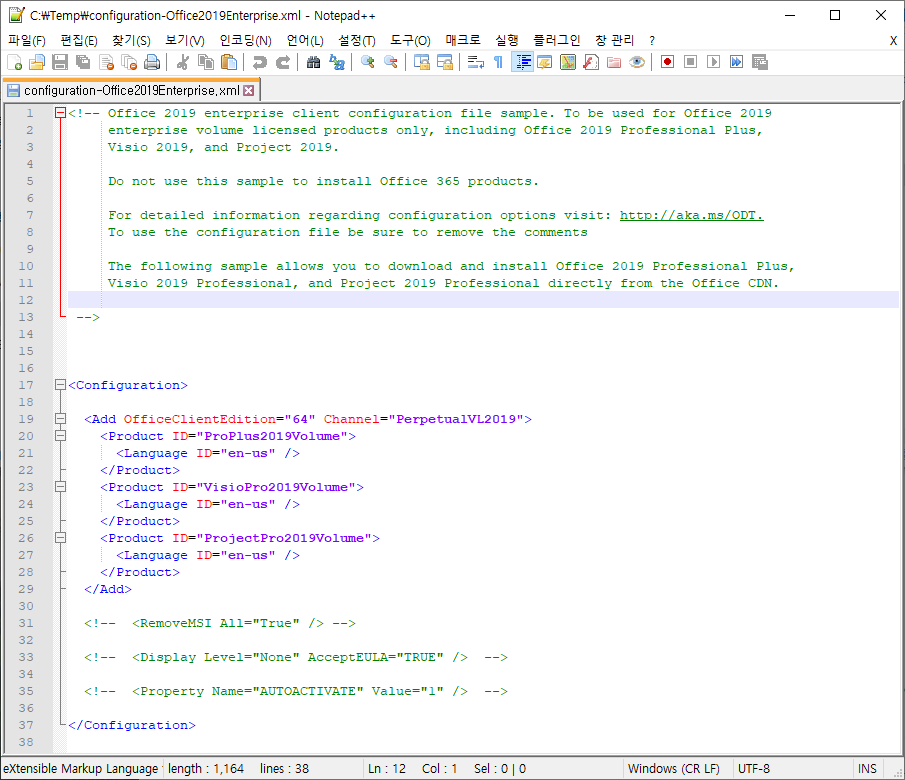This screenshot has height=780, width=905.
Task: Print the document using printer icon
Action: 152,62
